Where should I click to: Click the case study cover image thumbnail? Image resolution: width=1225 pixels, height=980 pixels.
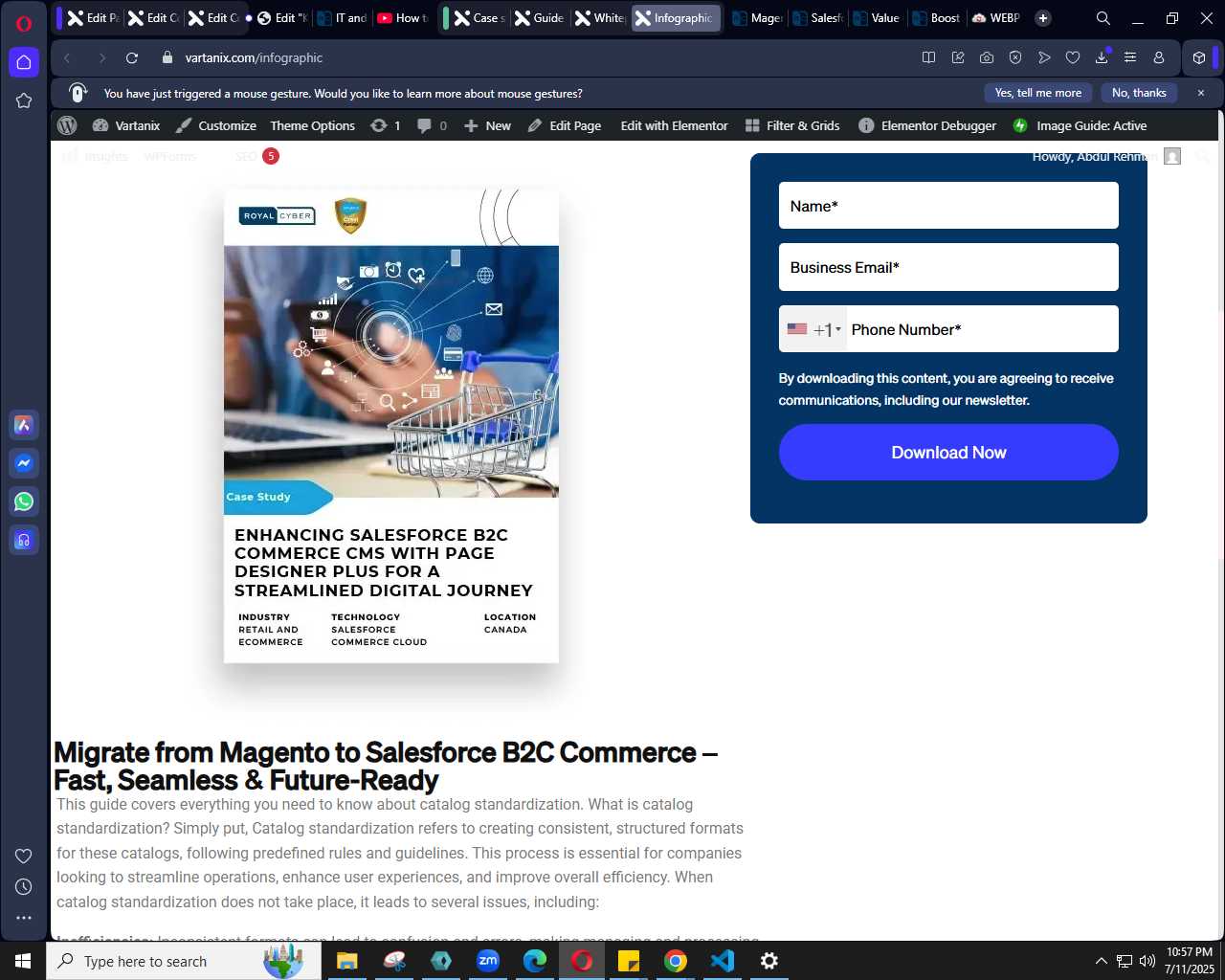(x=391, y=426)
